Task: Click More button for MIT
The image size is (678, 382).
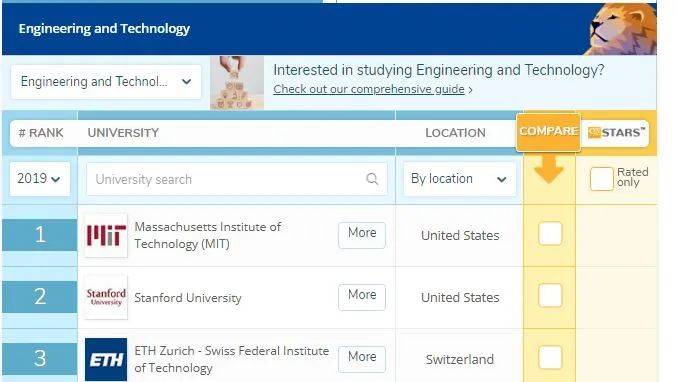Action: [362, 235]
